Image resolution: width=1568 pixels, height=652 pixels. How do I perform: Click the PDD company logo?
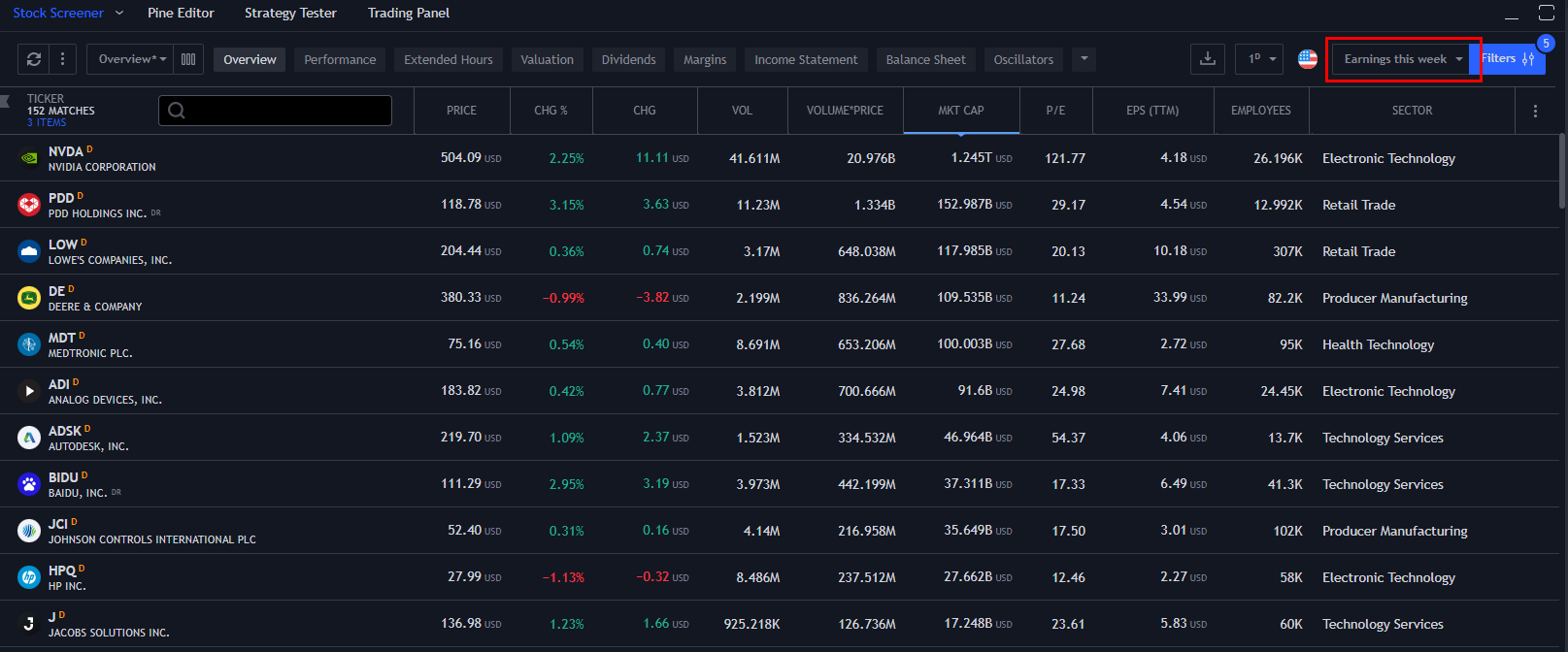point(29,205)
